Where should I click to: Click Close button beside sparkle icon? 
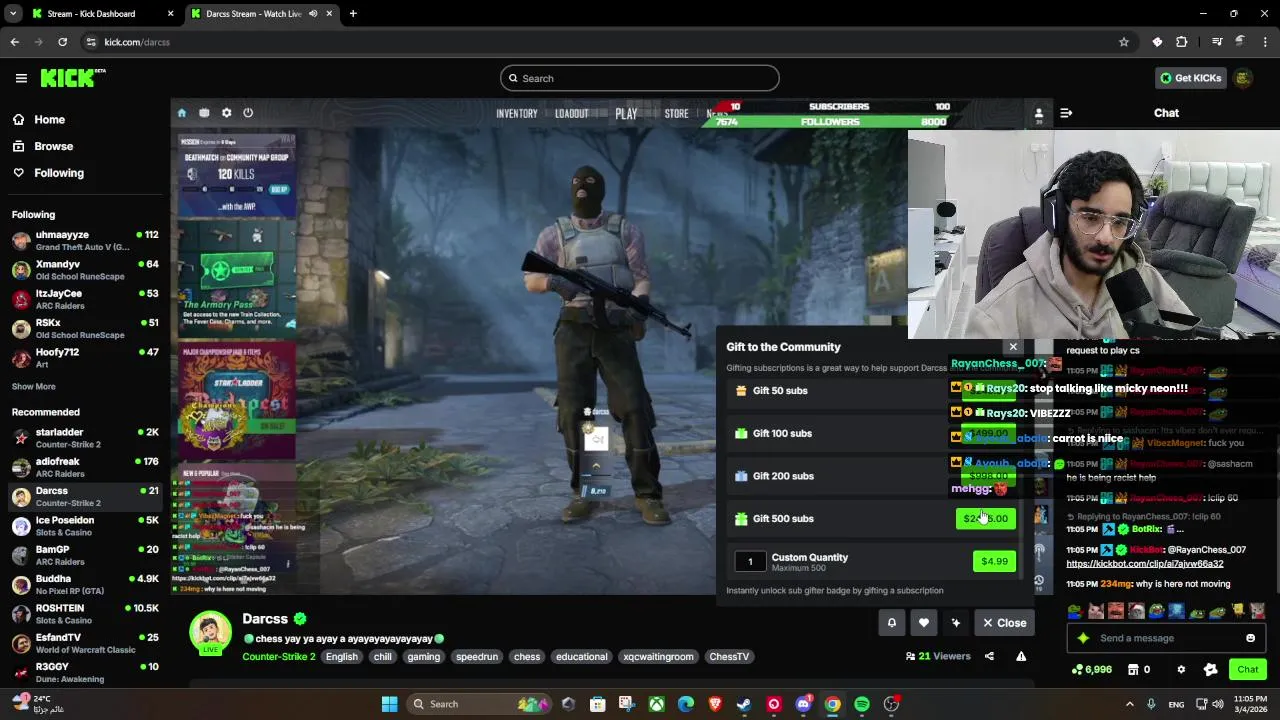(x=1004, y=623)
